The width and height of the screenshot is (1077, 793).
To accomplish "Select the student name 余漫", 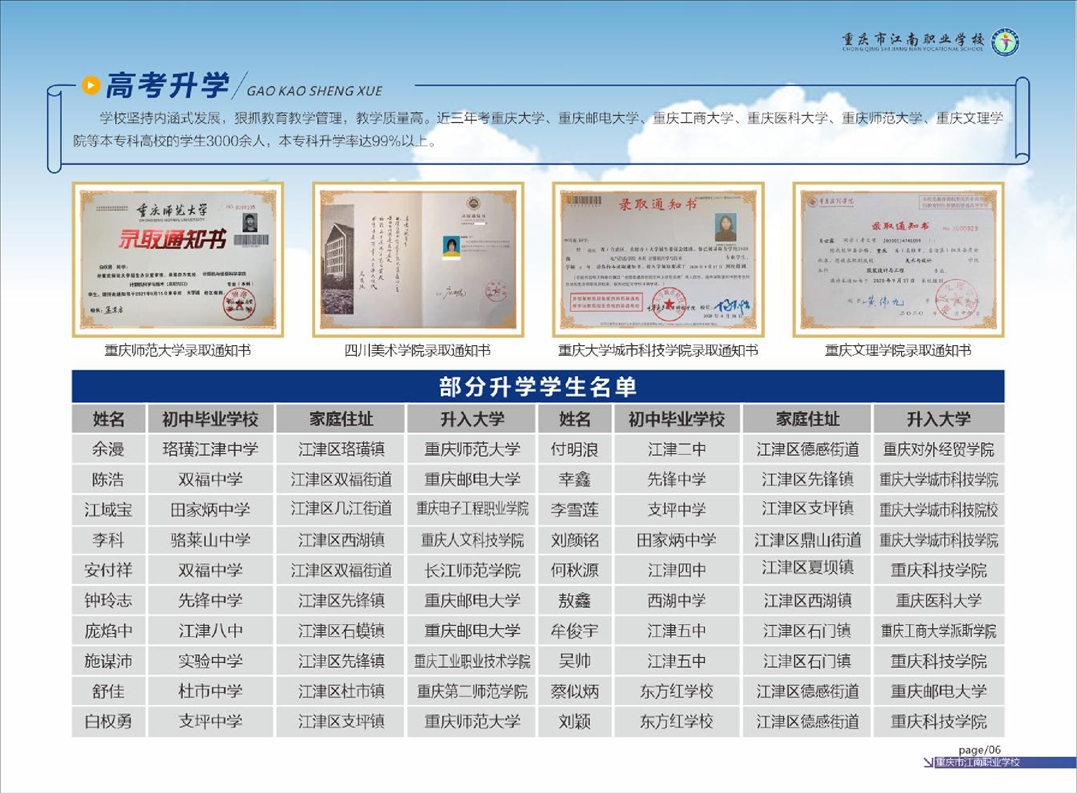I will coord(109,449).
